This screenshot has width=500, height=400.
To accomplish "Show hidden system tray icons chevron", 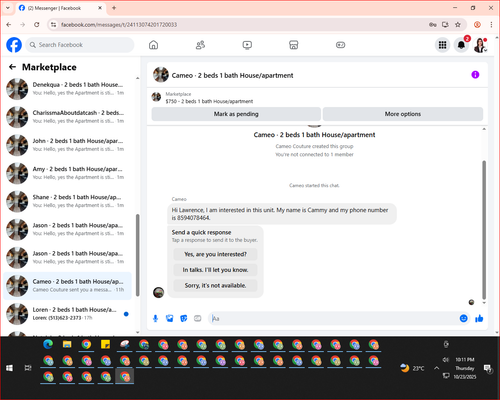I will (436, 368).
